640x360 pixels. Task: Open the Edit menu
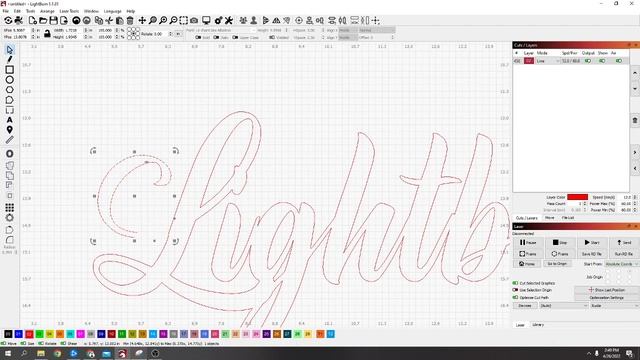click(x=17, y=11)
